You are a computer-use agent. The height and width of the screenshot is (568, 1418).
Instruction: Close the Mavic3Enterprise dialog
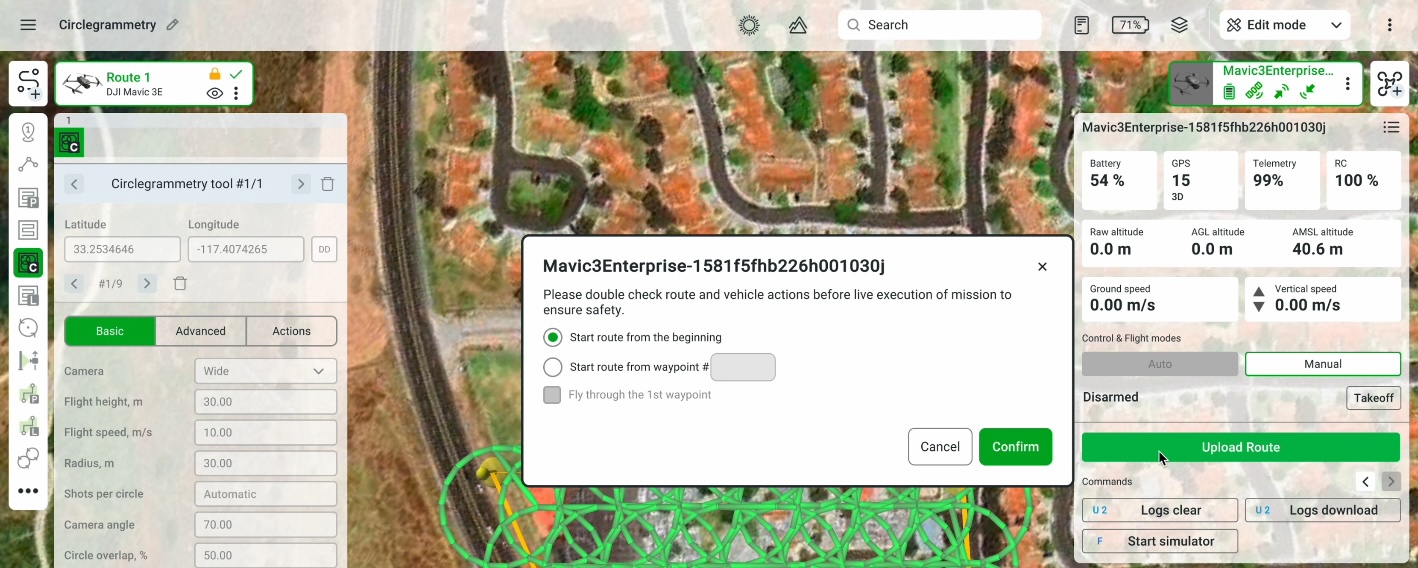(1042, 266)
